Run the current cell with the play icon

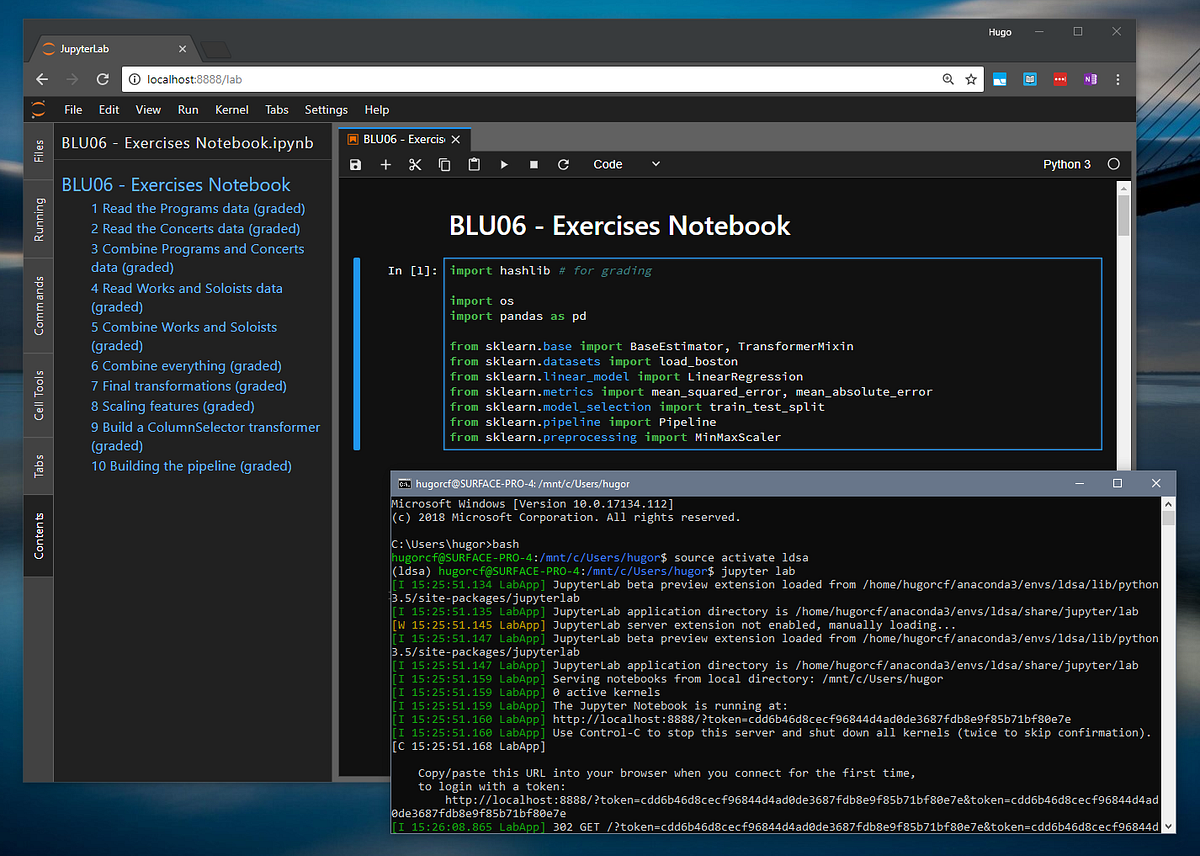[x=504, y=164]
